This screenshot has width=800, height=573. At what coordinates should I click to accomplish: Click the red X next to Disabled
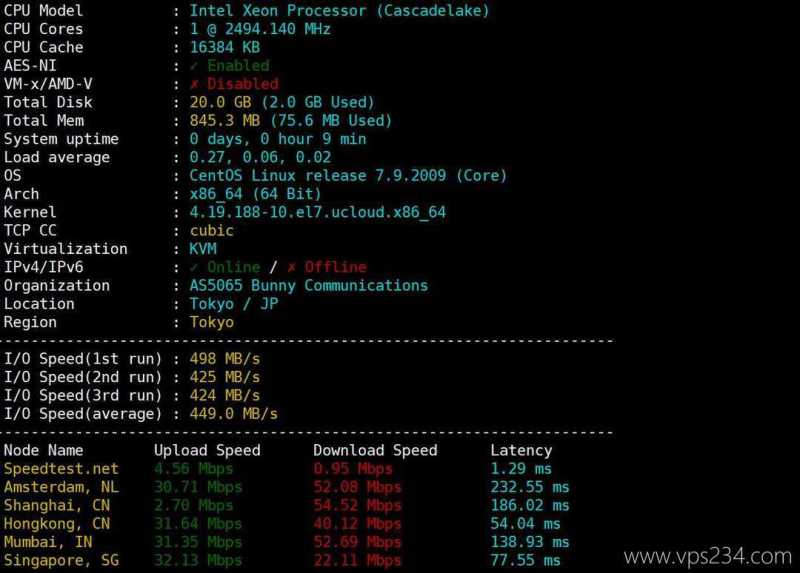click(194, 84)
